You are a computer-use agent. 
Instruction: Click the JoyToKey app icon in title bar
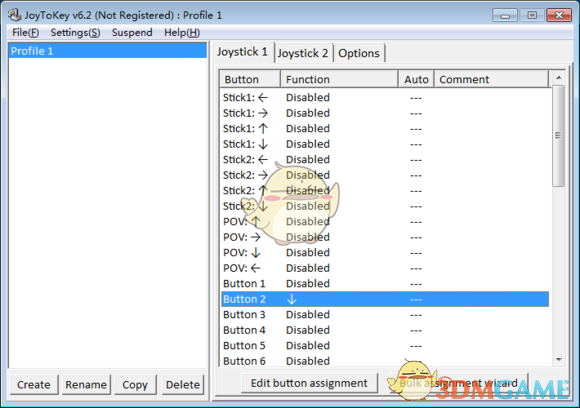point(14,15)
